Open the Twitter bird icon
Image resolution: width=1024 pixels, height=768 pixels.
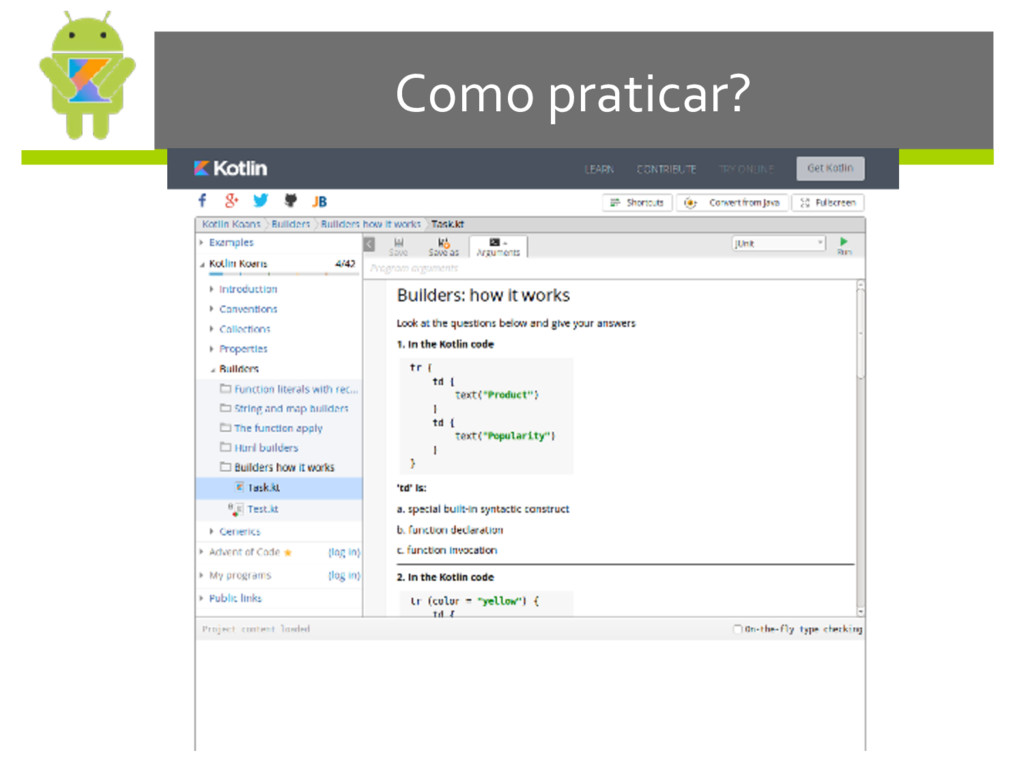pyautogui.click(x=261, y=200)
